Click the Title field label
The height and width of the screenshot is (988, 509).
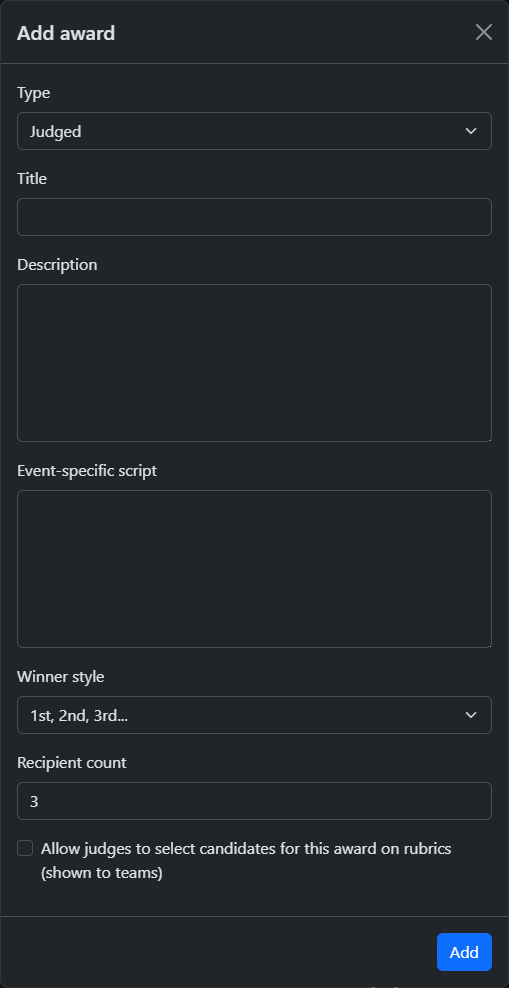32,178
